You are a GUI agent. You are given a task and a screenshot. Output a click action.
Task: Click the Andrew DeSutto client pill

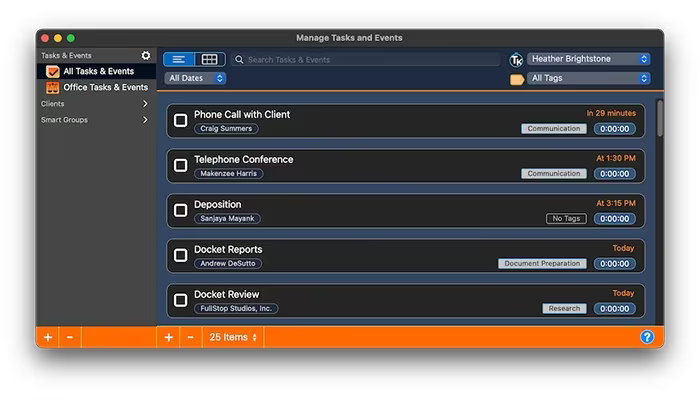[228, 263]
